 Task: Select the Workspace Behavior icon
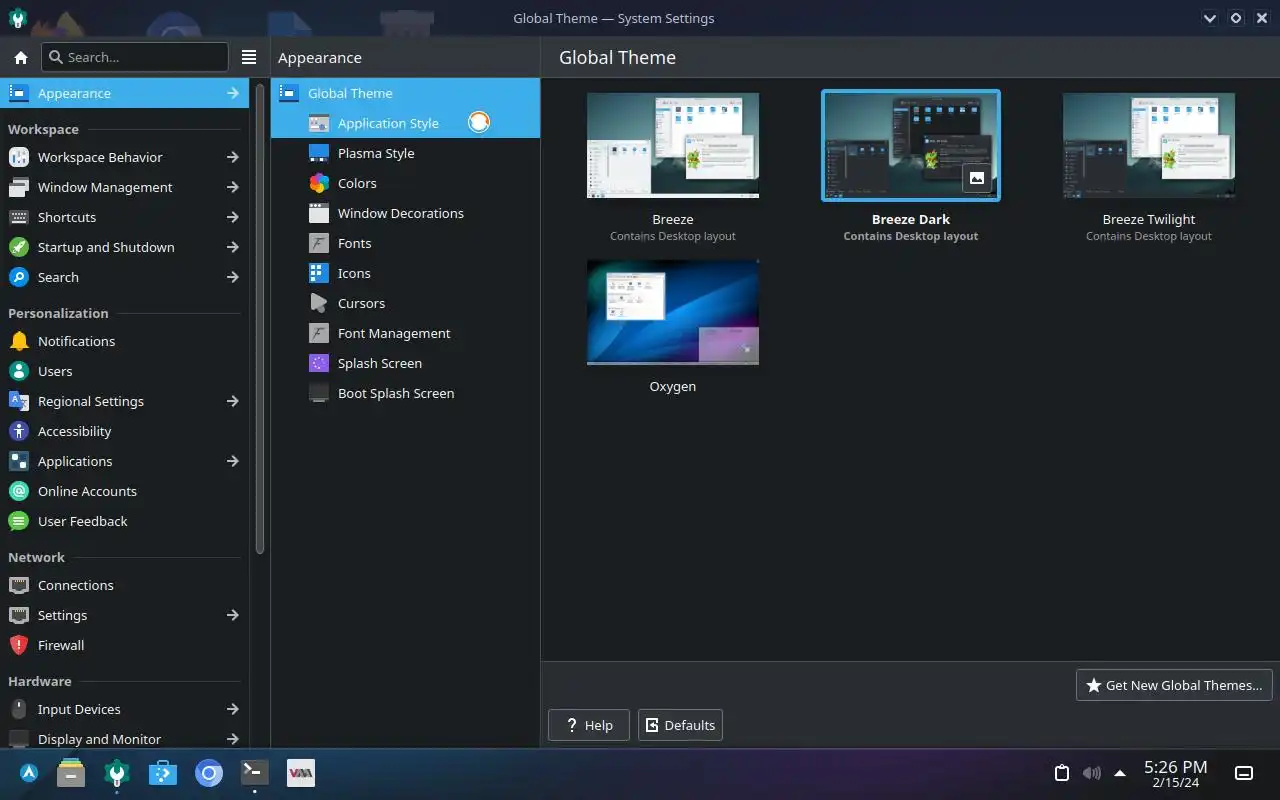[x=19, y=157]
